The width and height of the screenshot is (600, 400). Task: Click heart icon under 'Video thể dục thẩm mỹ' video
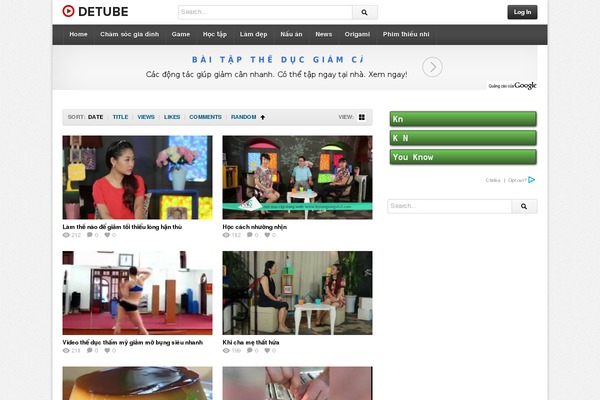(x=108, y=351)
